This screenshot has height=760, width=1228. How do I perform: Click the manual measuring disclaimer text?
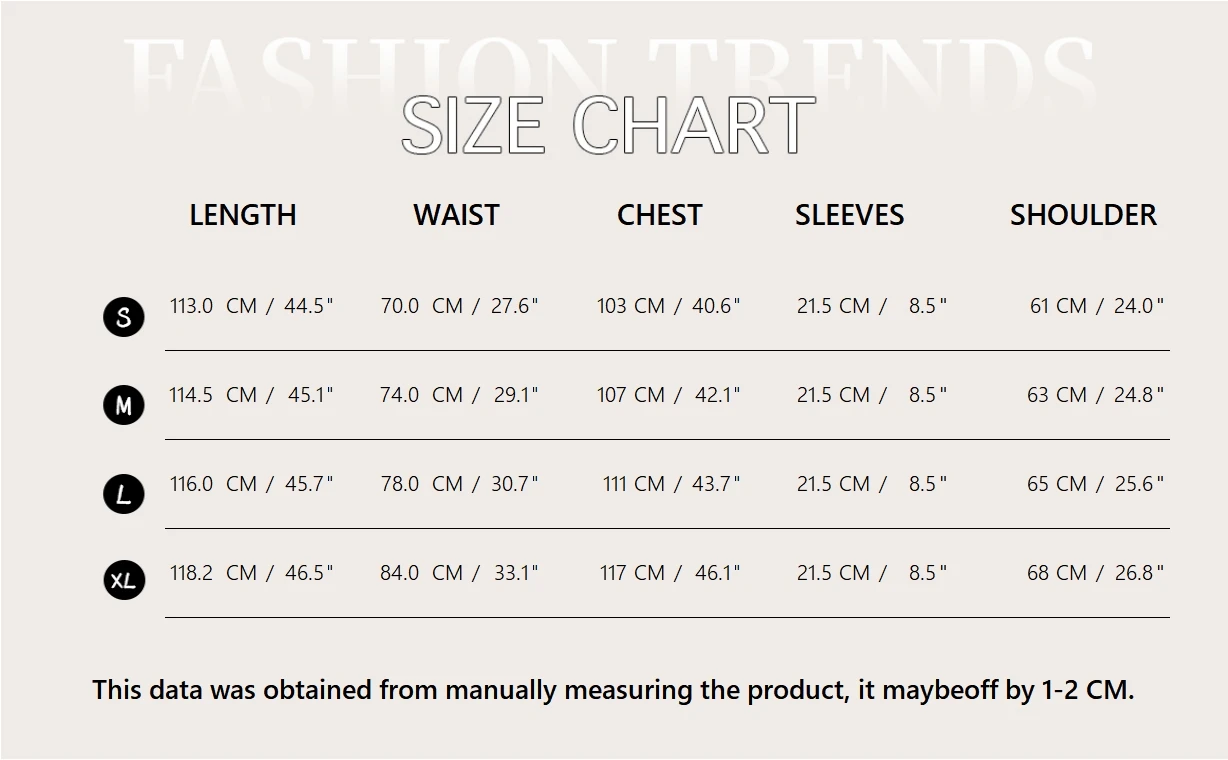(613, 690)
